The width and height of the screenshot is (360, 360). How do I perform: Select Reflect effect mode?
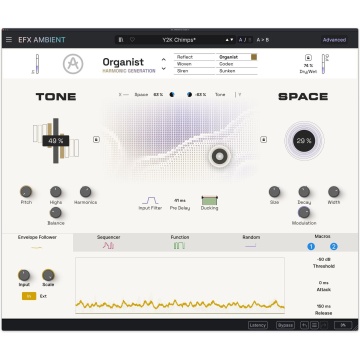click(x=194, y=57)
